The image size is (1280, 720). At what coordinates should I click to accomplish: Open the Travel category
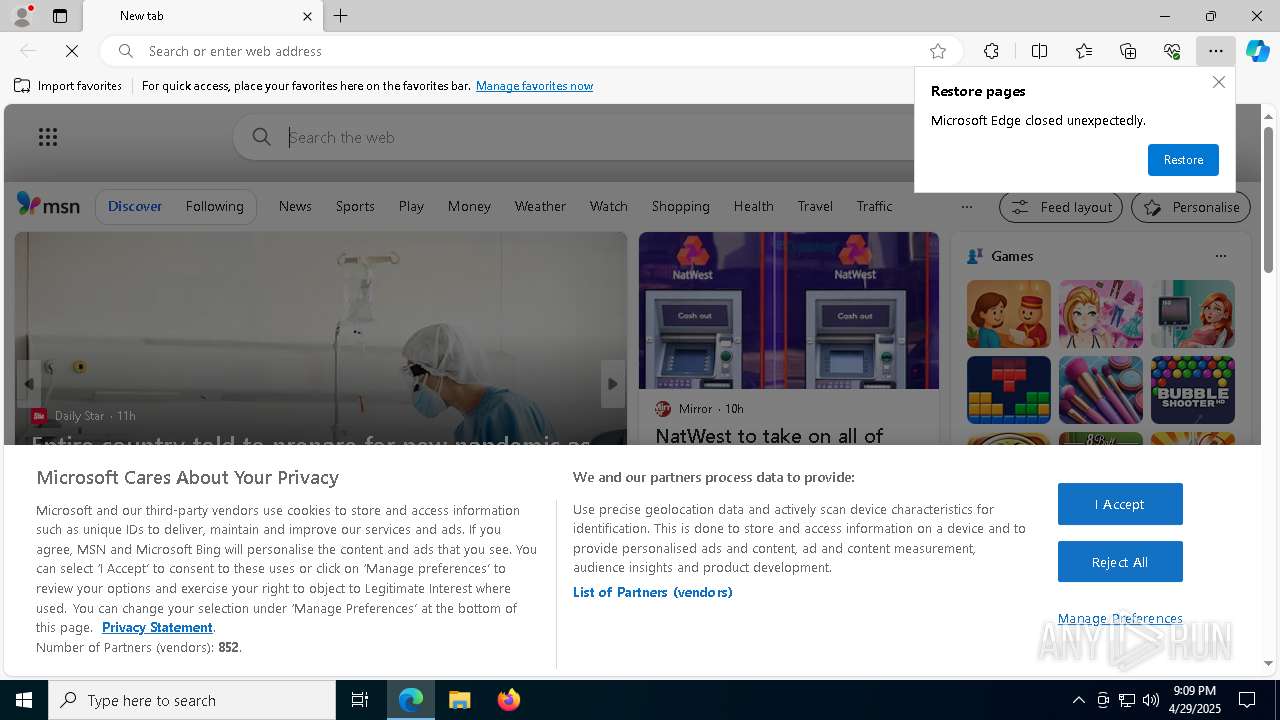click(x=815, y=206)
